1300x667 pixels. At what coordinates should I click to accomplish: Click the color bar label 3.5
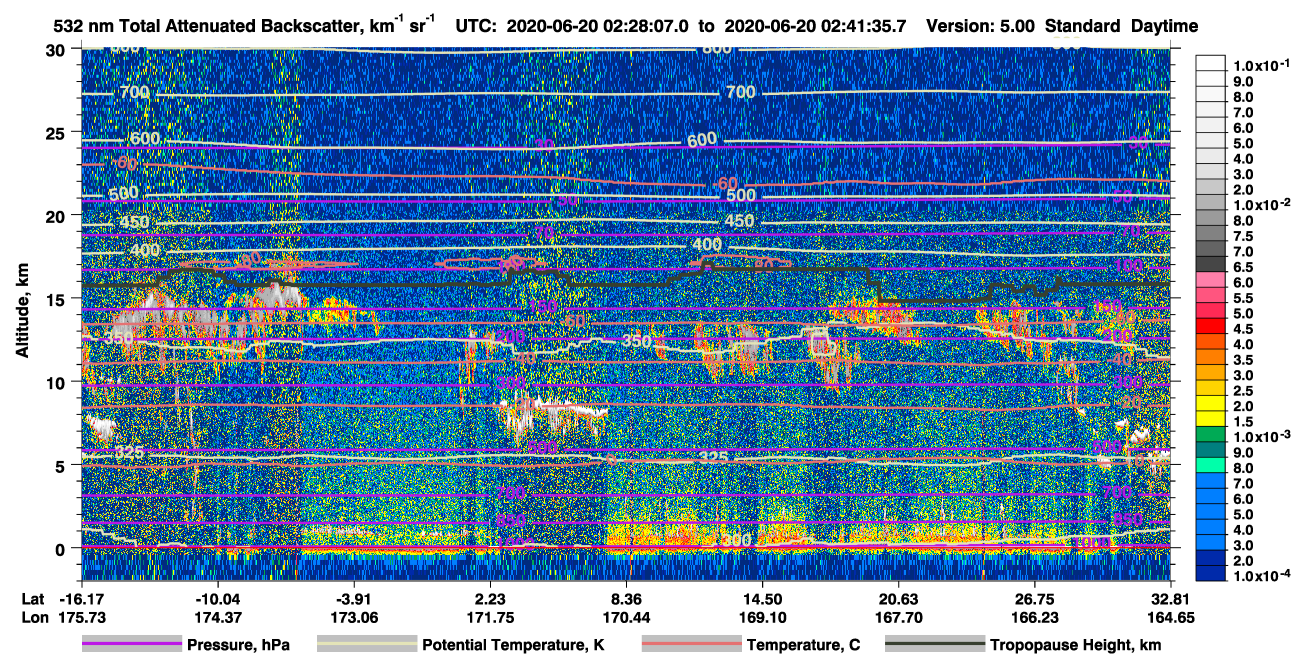tap(1242, 359)
